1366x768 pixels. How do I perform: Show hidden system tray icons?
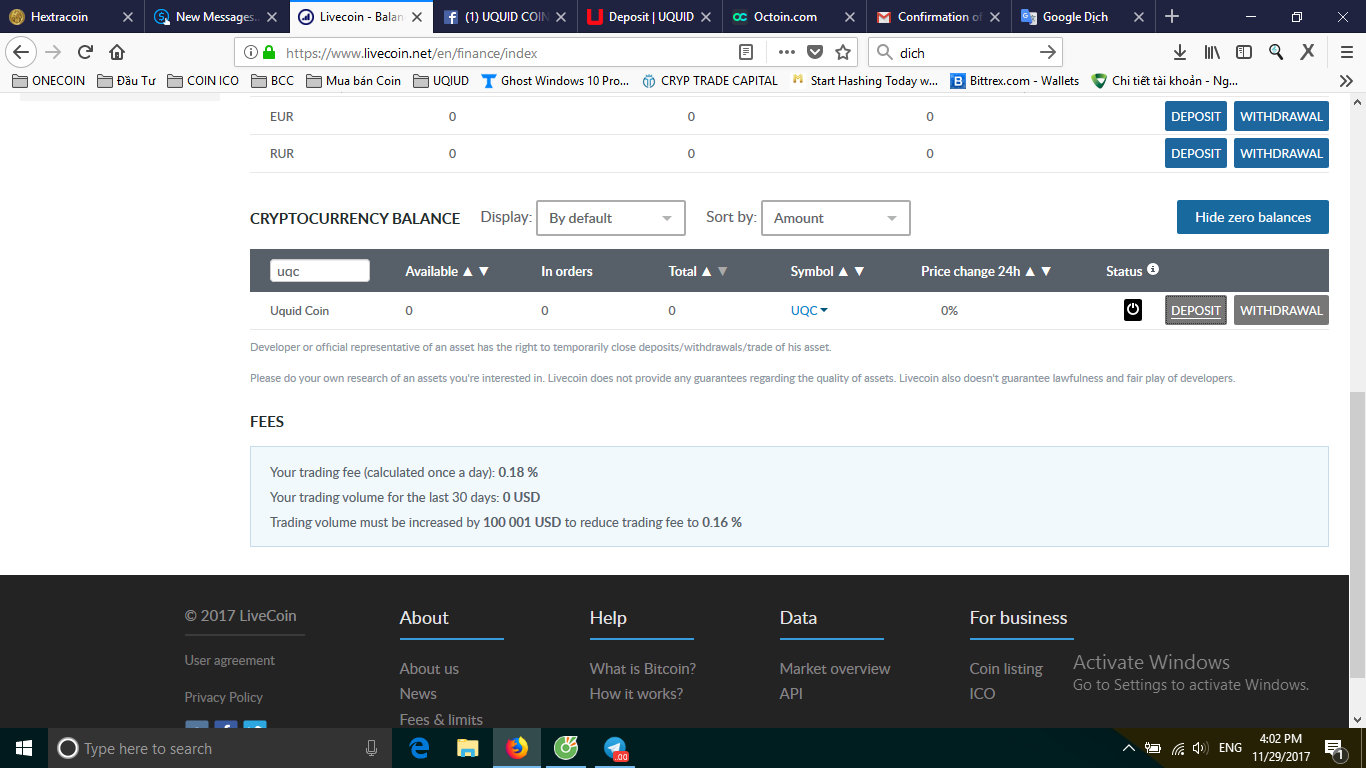[1129, 748]
